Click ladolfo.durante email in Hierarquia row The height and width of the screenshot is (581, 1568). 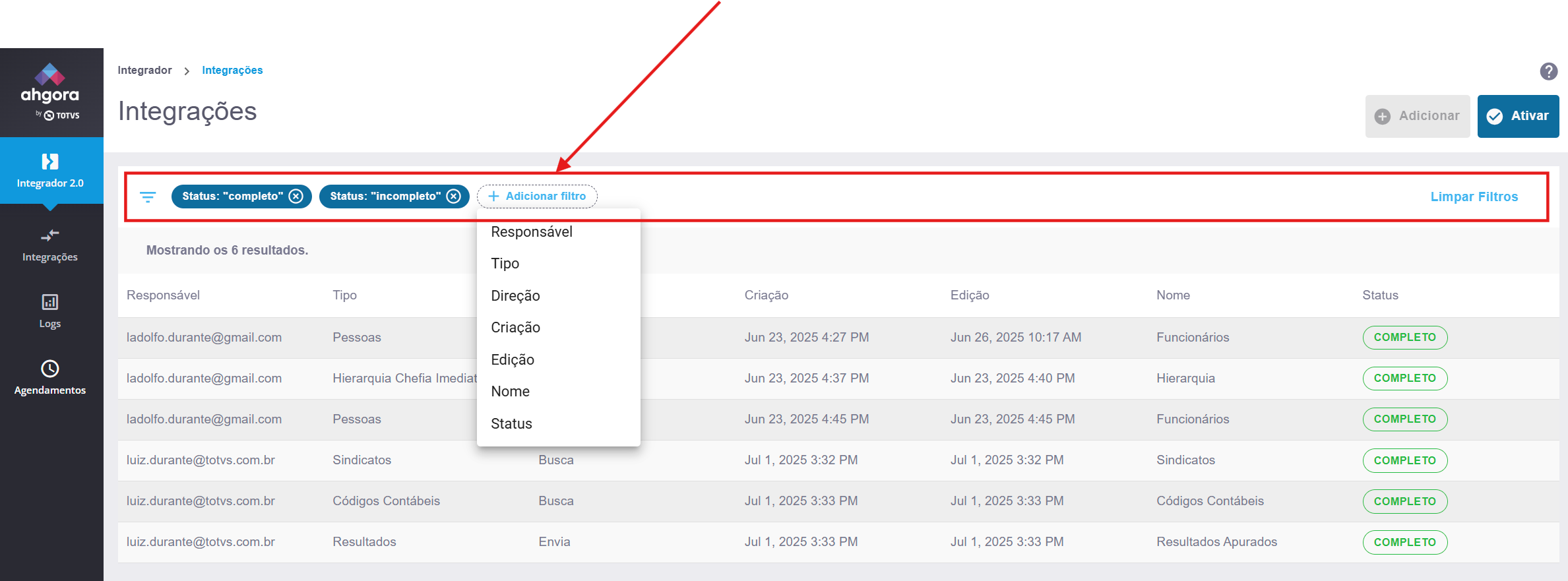click(x=204, y=379)
